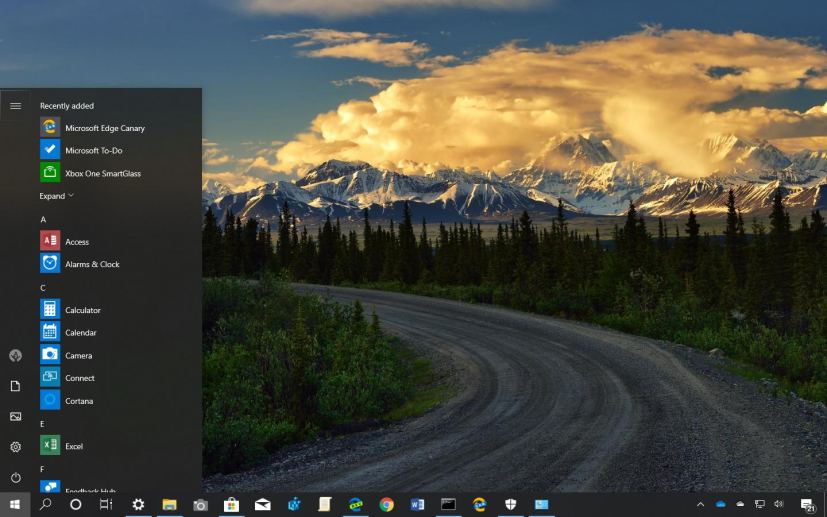Open Power options in Start menu
Screen dimensions: 827x517
(15, 477)
